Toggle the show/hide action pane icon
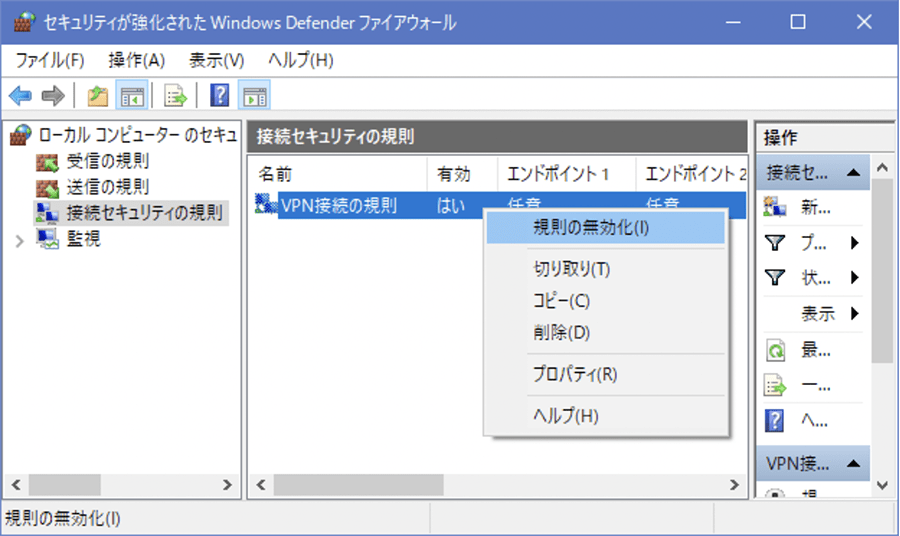Screen dimensions: 900x536 coord(254,96)
